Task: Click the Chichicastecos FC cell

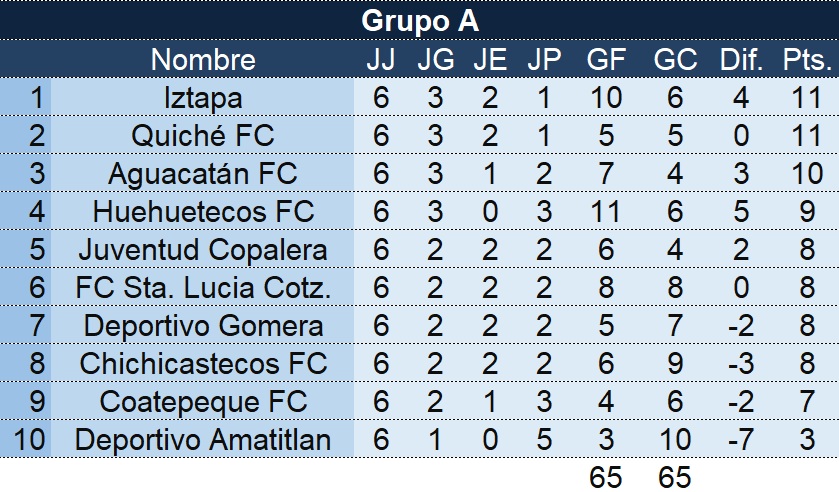Action: pos(203,364)
